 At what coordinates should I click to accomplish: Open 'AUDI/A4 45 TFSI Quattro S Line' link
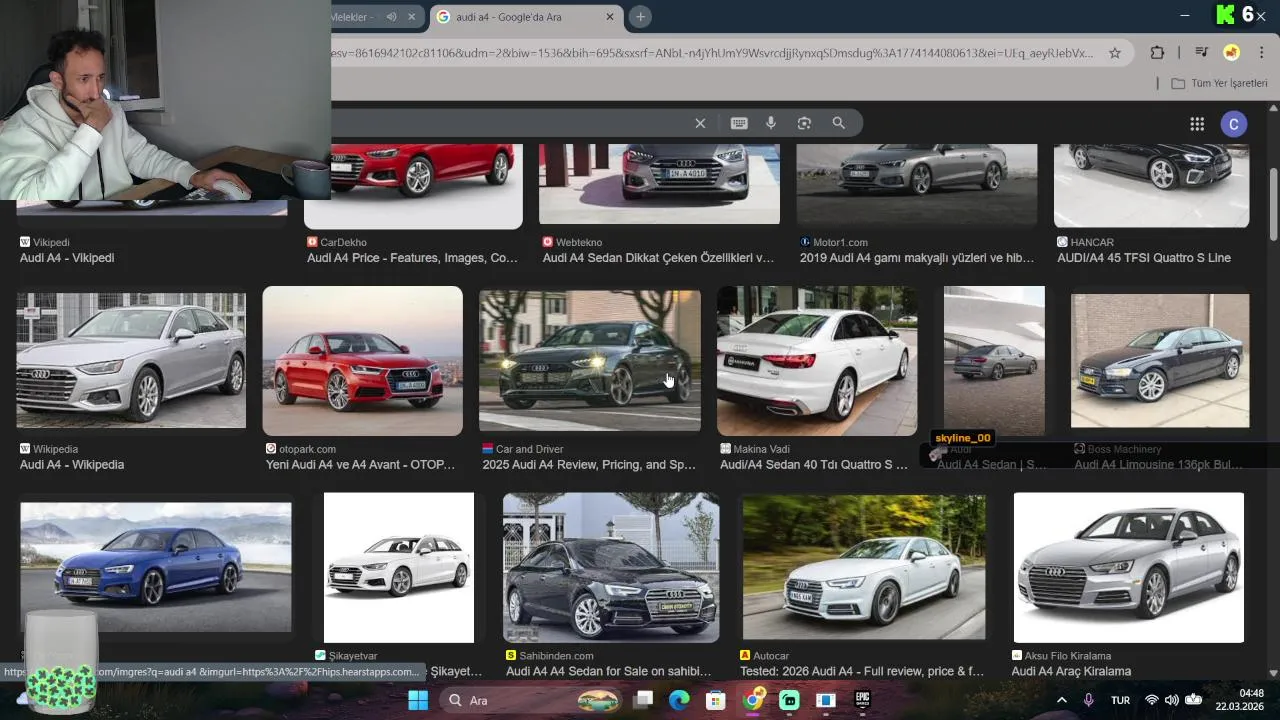click(1144, 258)
